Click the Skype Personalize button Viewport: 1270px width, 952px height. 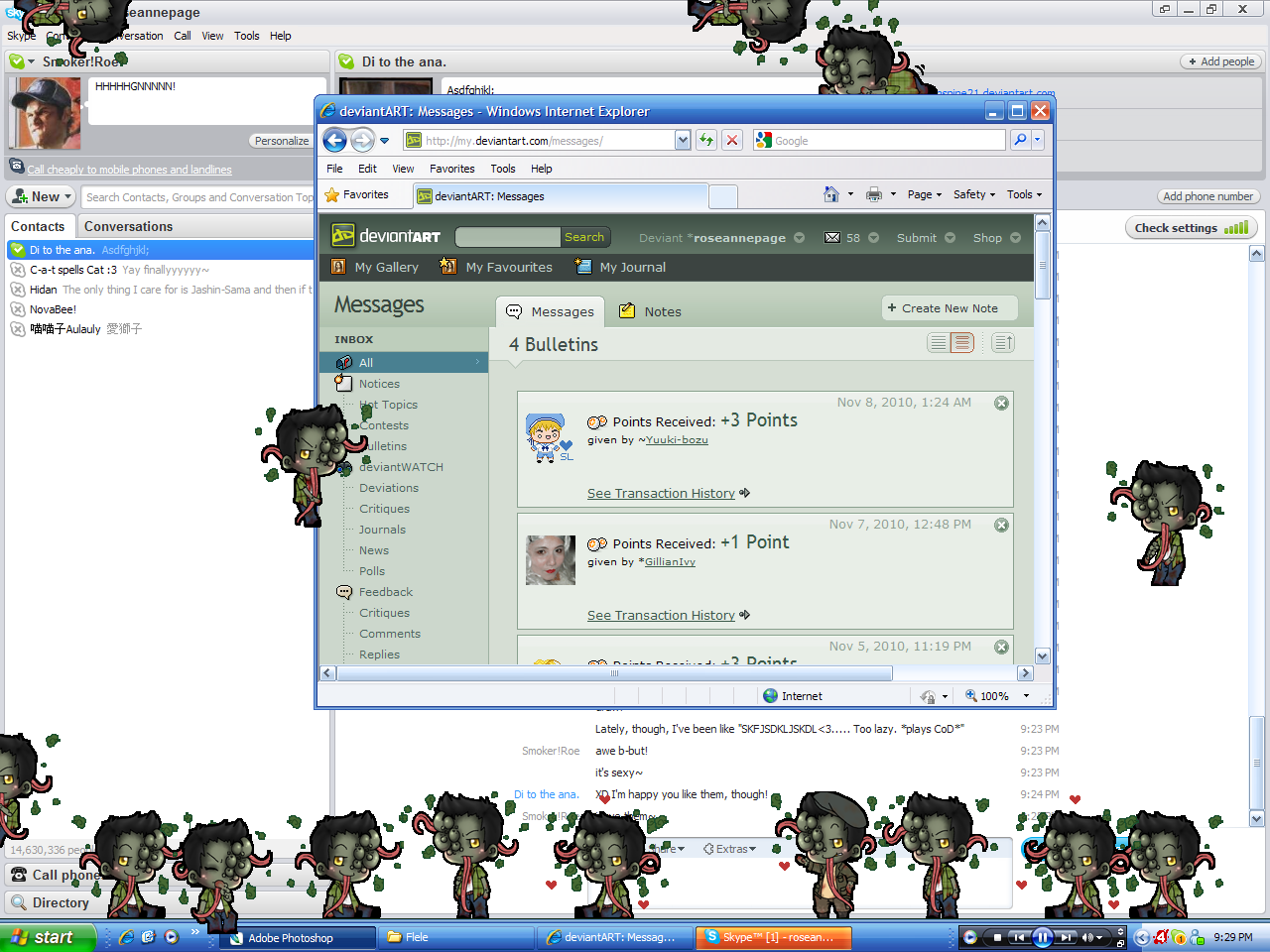click(x=282, y=141)
